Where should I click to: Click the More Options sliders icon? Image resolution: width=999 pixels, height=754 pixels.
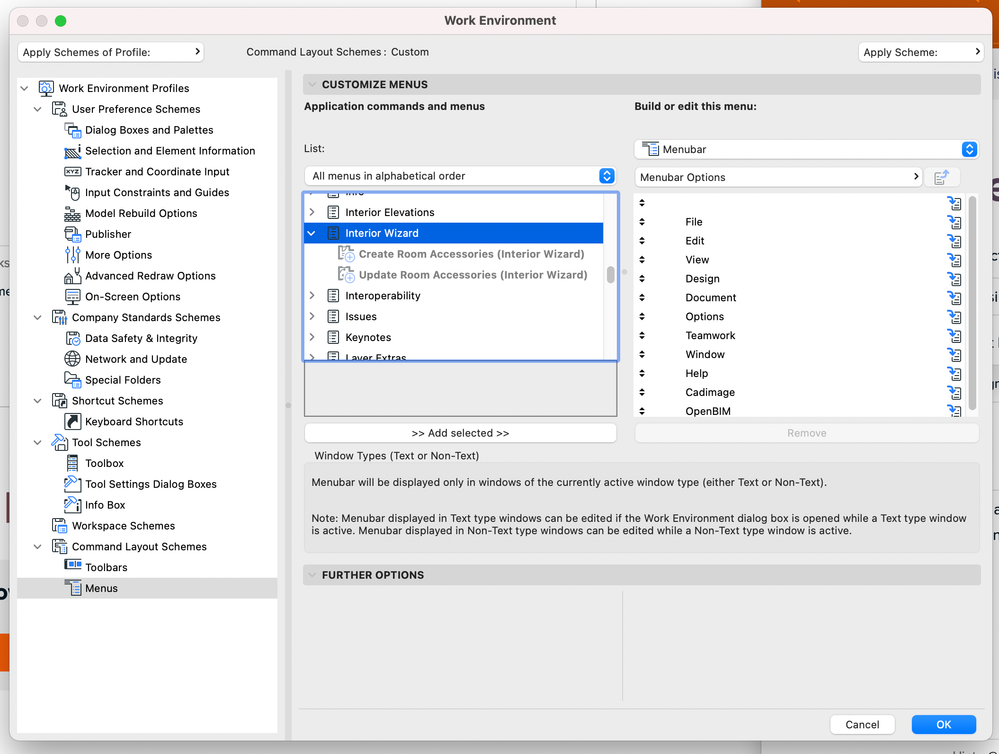(73, 255)
